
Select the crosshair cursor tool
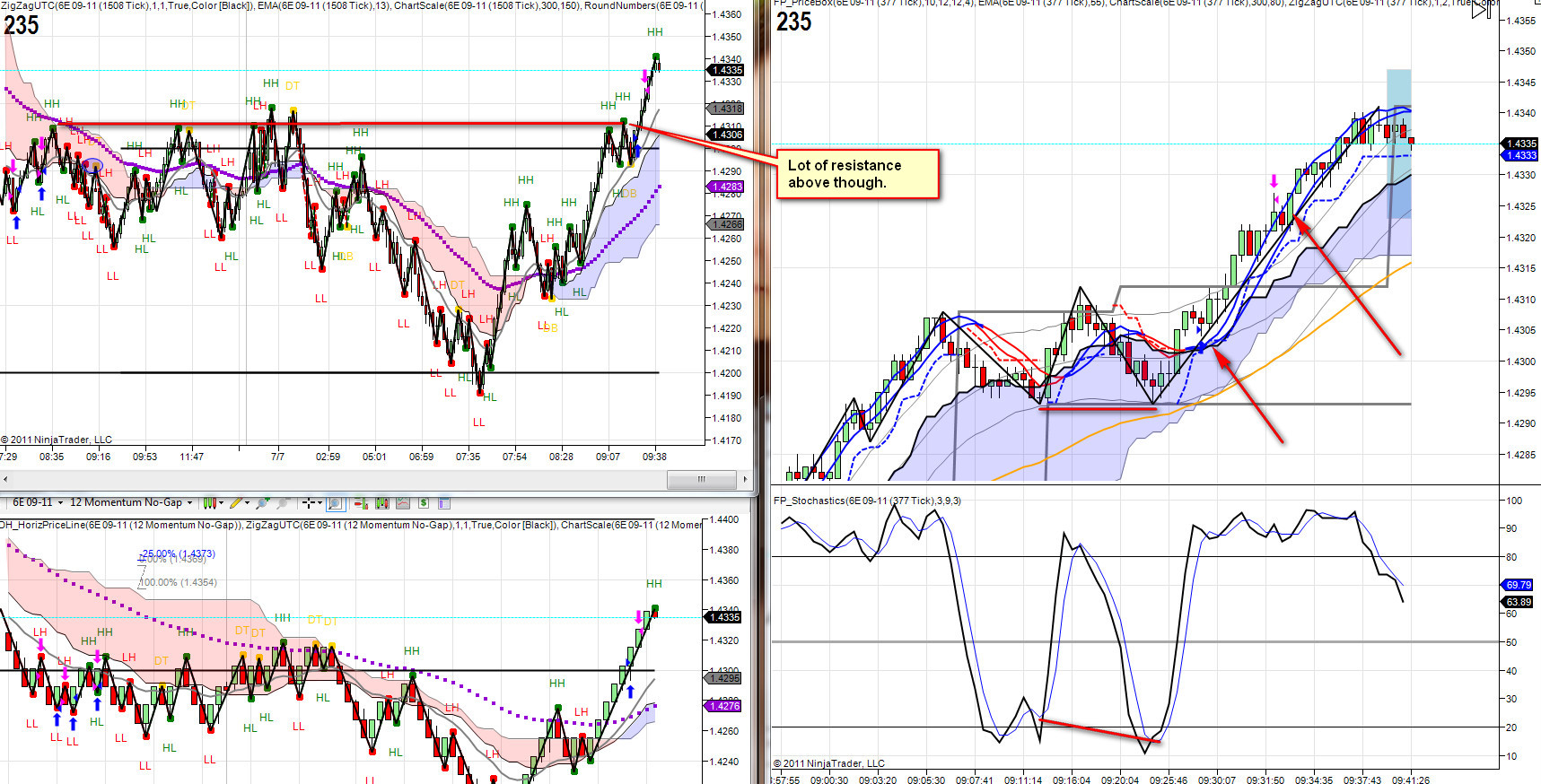coord(309,503)
